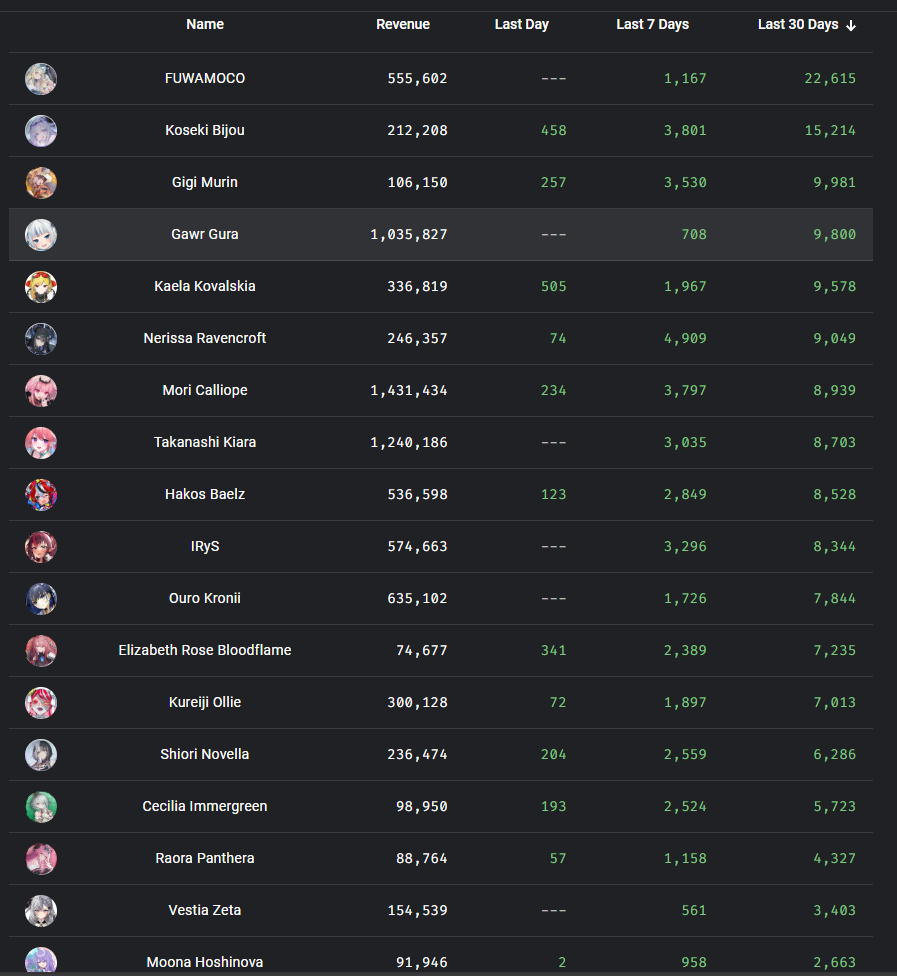This screenshot has width=897, height=976.
Task: Open Hakos Baelz's avatar icon
Action: coord(41,495)
